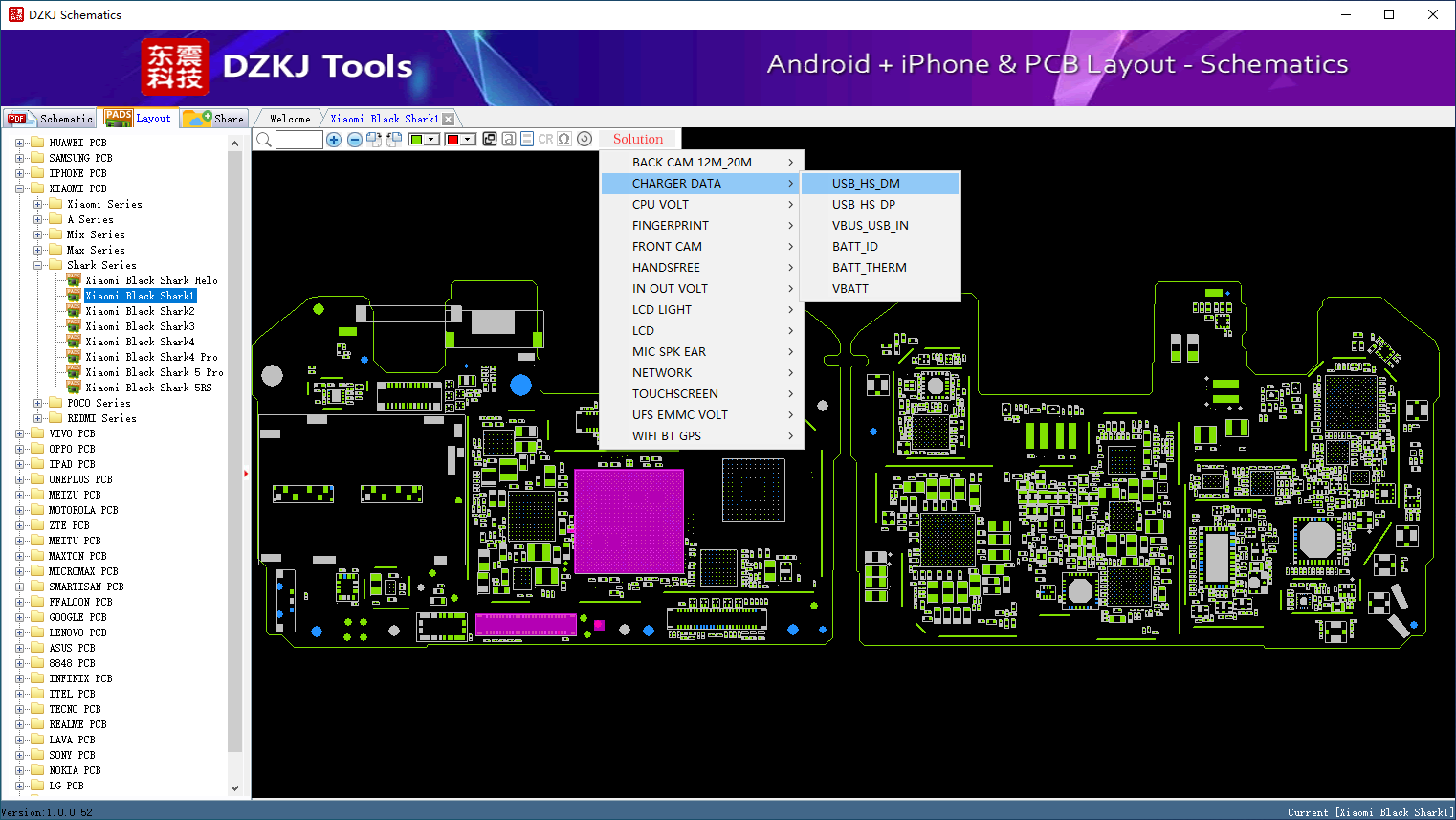The image size is (1456, 820).
Task: Click the circular refresh icon in toolbar
Action: [x=585, y=139]
